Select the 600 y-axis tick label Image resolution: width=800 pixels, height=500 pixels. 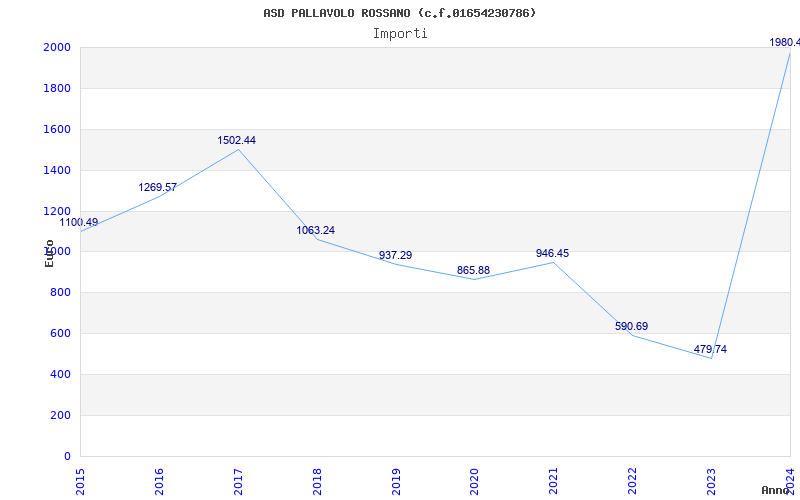point(61,334)
